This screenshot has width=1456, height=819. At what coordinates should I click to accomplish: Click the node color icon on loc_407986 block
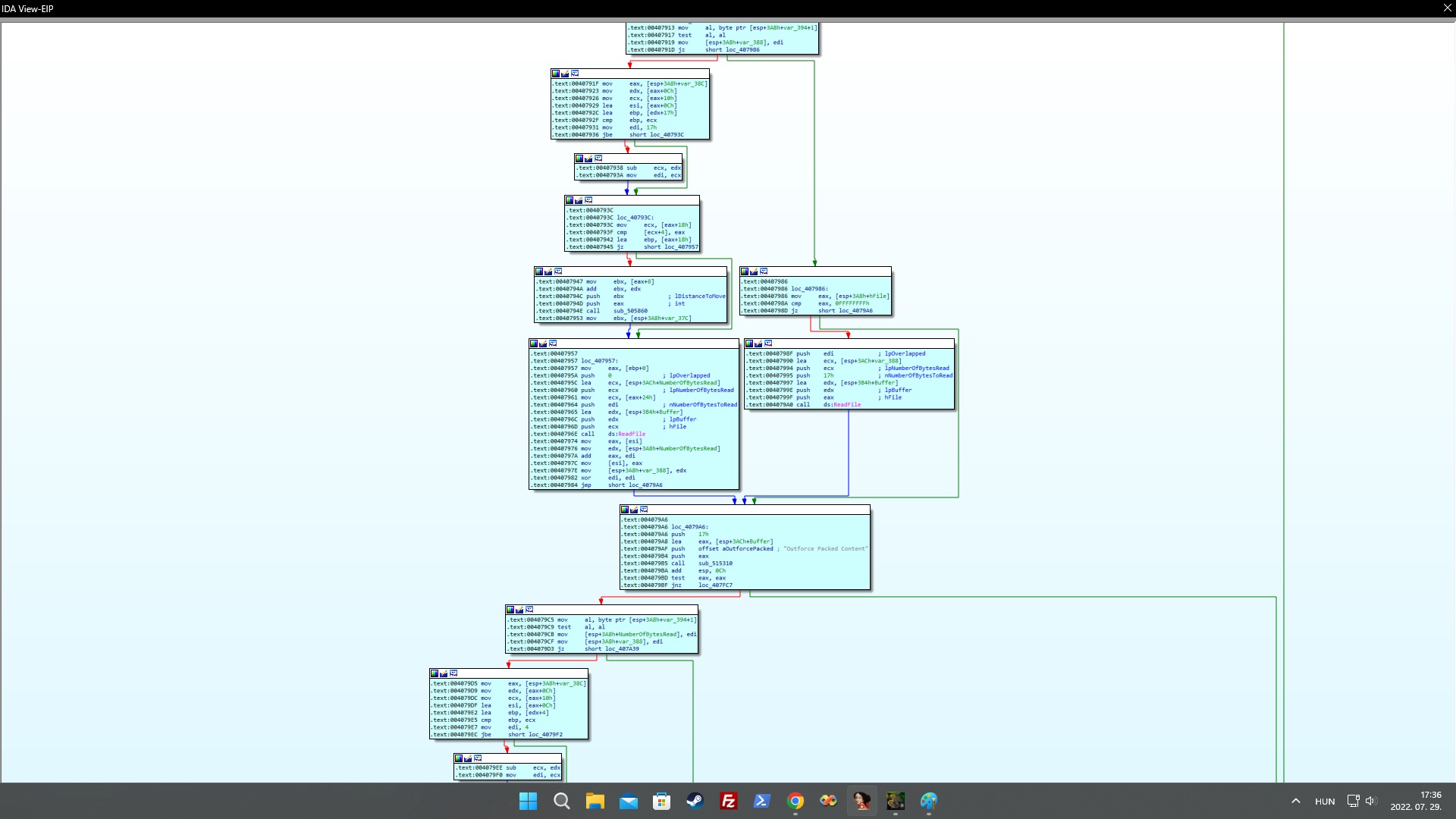[745, 271]
